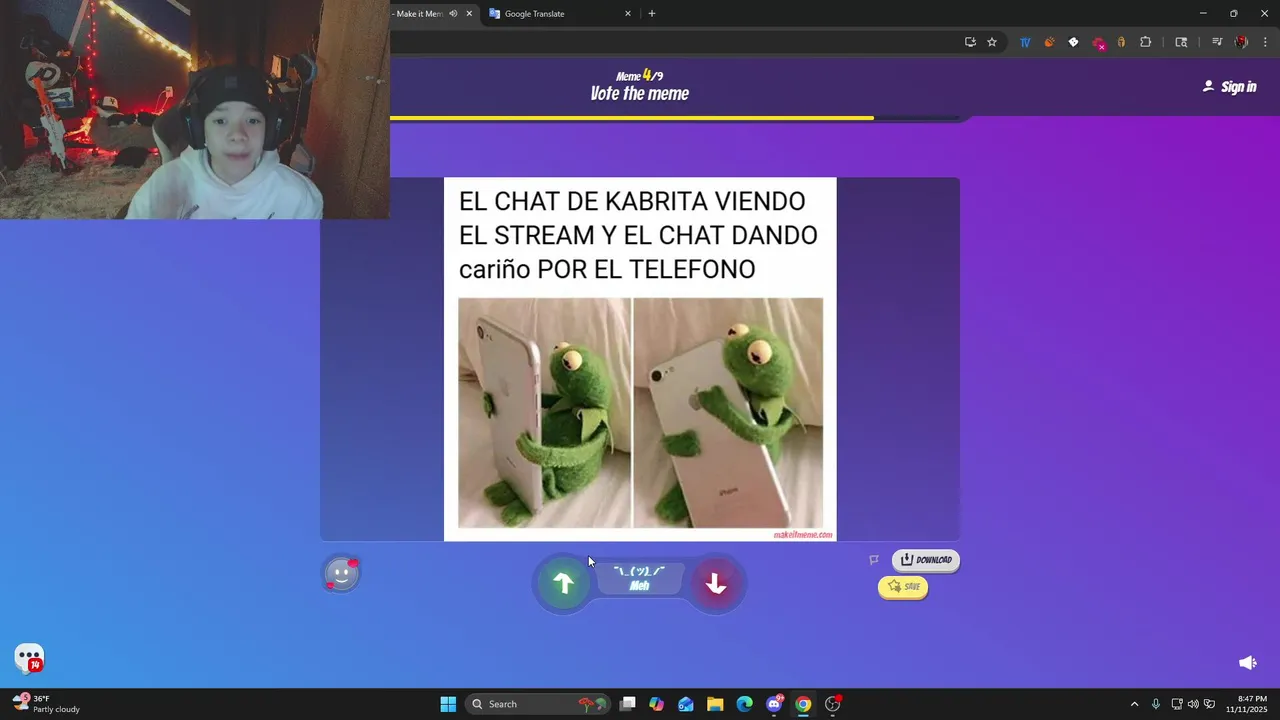
Task: Flag the meme as inappropriate
Action: [873, 560]
